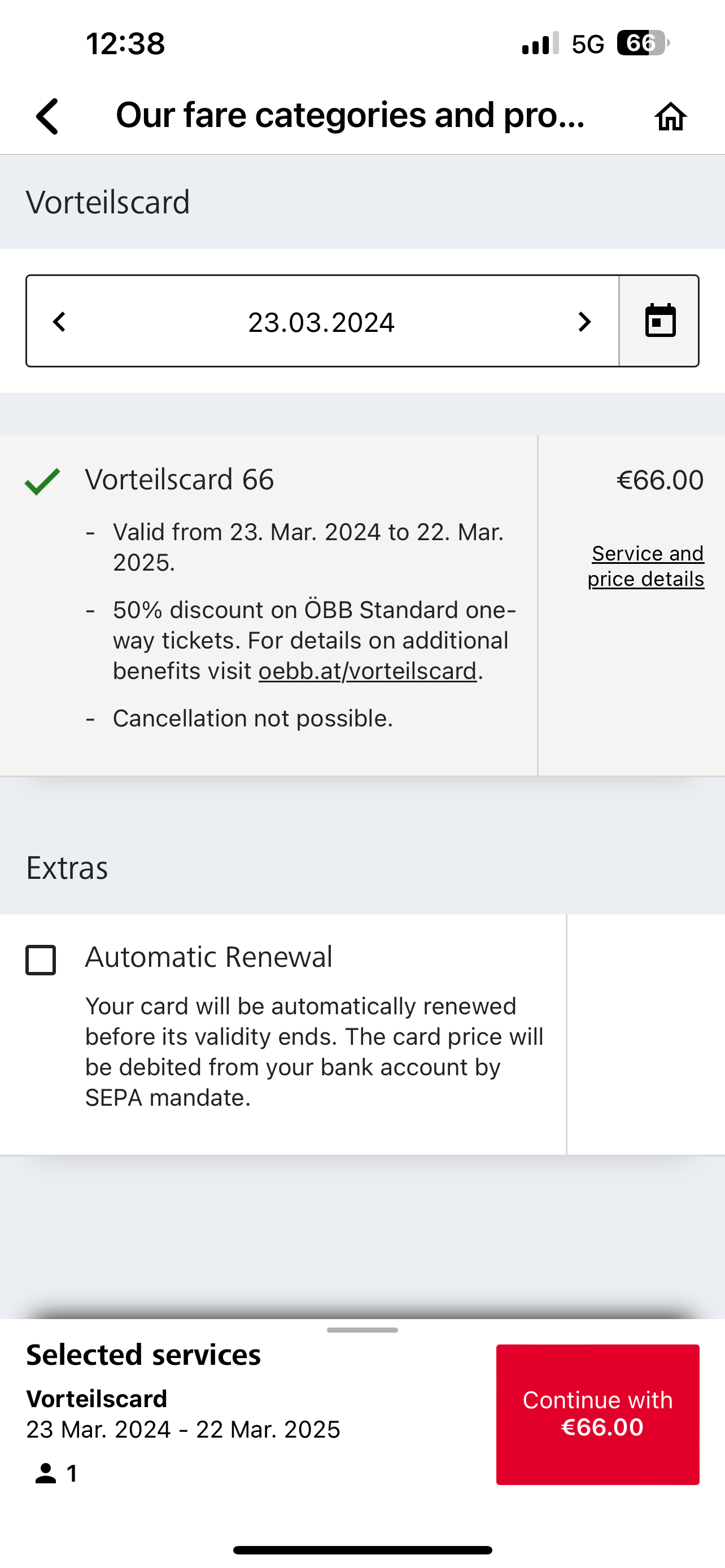Open the home screen via house icon
The image size is (725, 1568).
672,117
